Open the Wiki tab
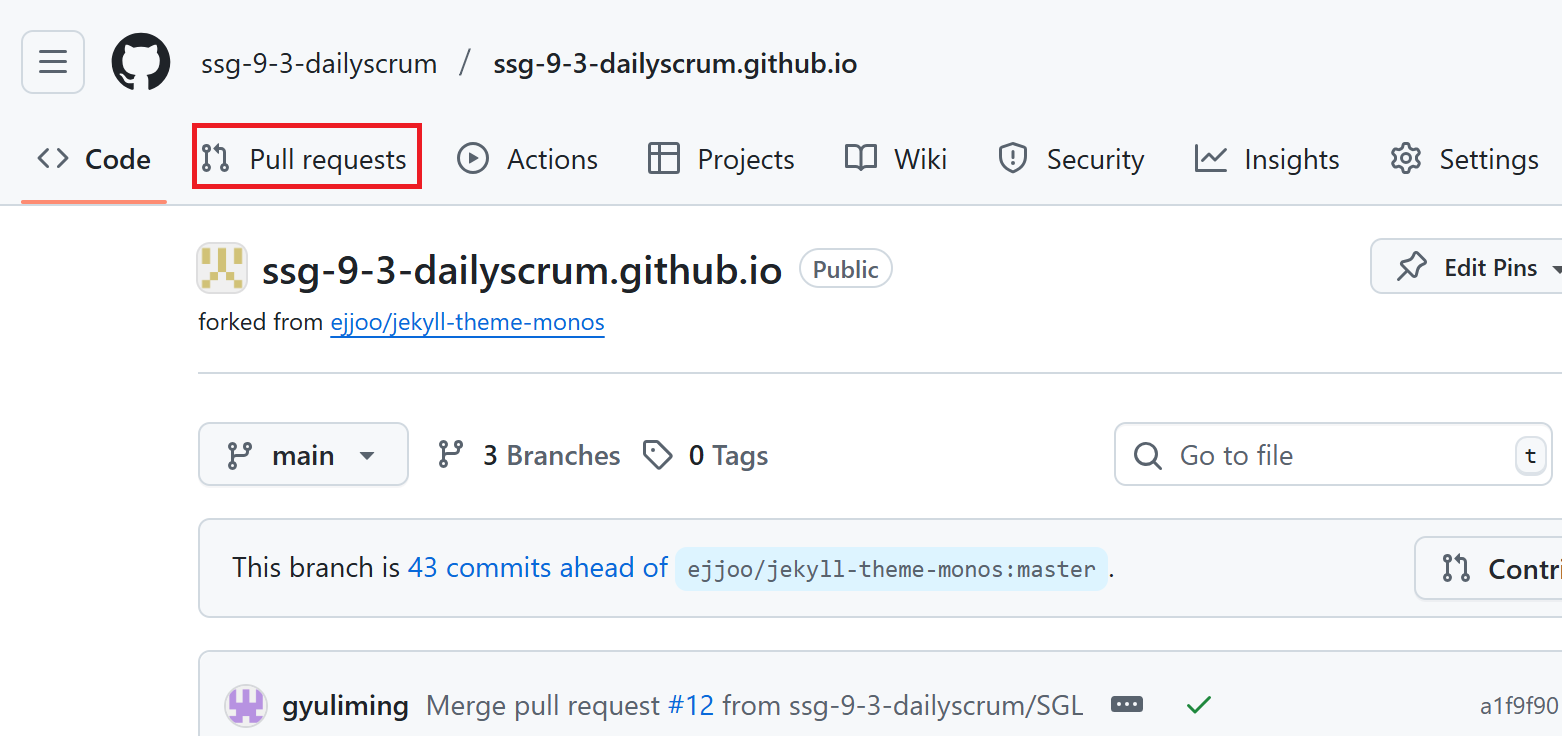 896,159
